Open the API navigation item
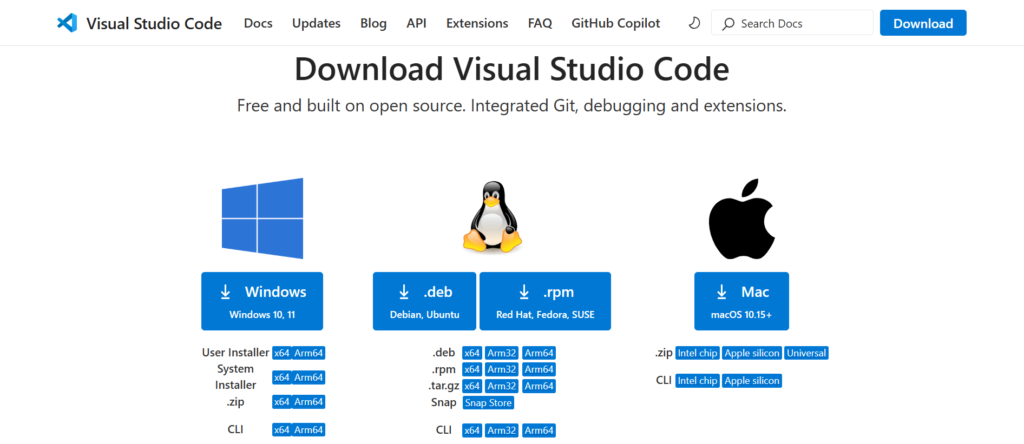 pos(416,24)
